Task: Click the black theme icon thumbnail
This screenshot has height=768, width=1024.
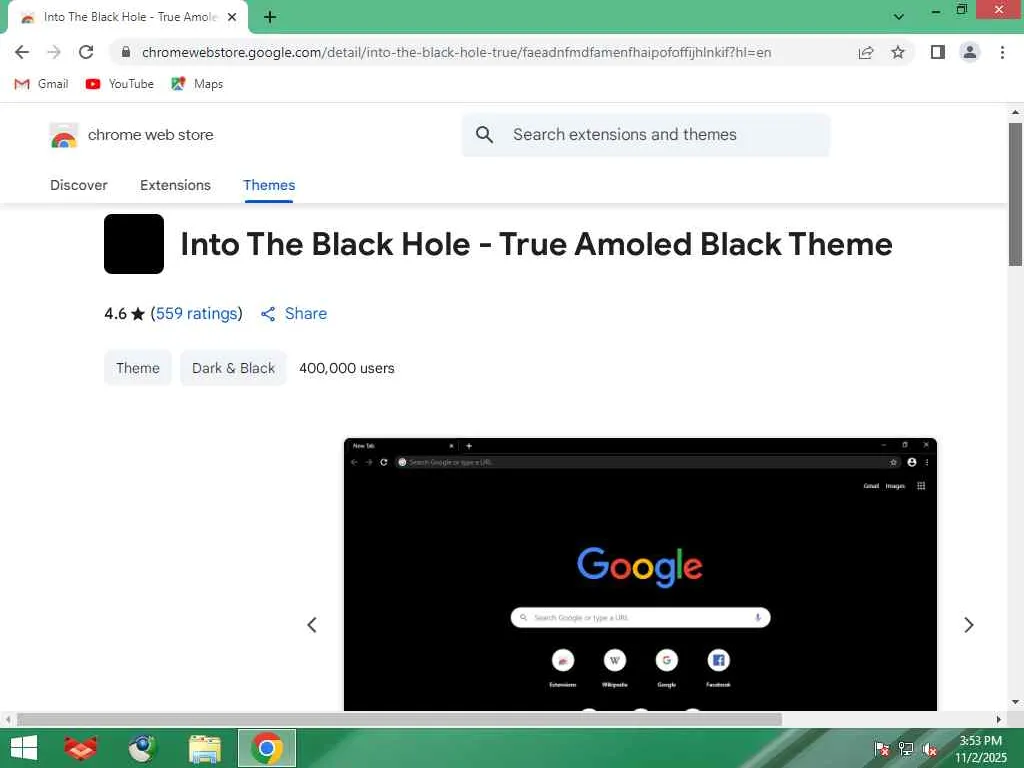Action: click(134, 244)
